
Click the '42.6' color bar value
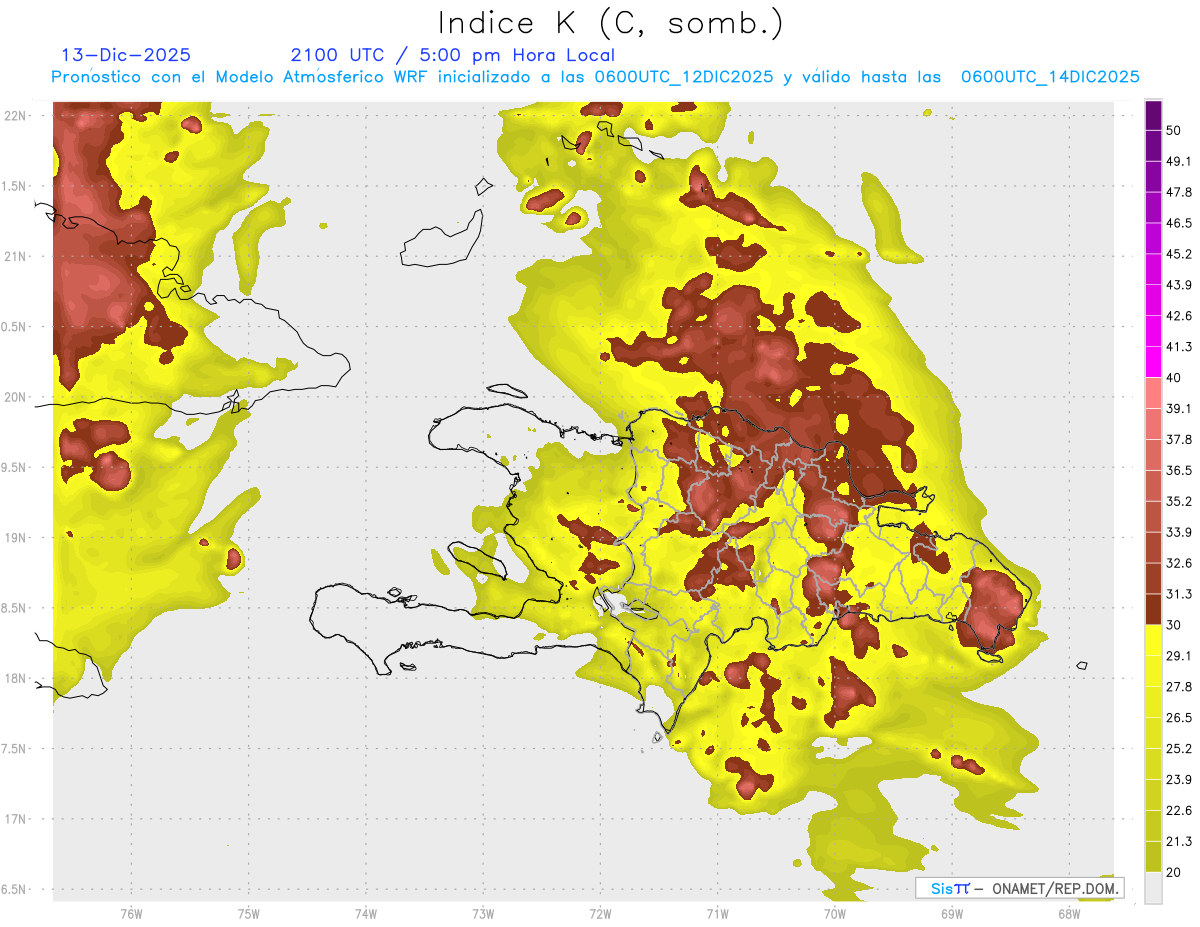[x=1179, y=316]
